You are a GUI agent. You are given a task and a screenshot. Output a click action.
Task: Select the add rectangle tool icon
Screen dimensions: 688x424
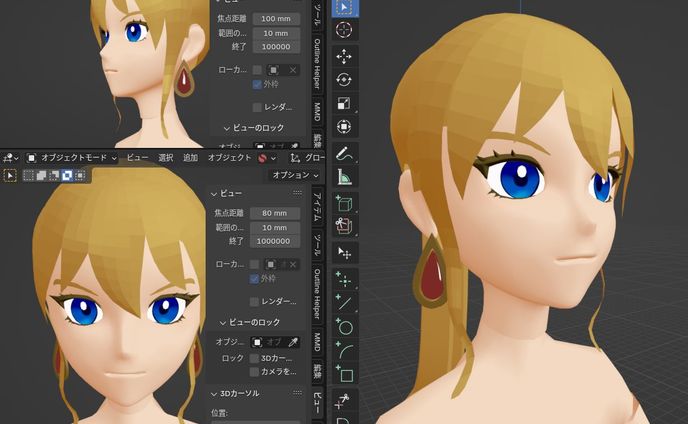coord(344,374)
